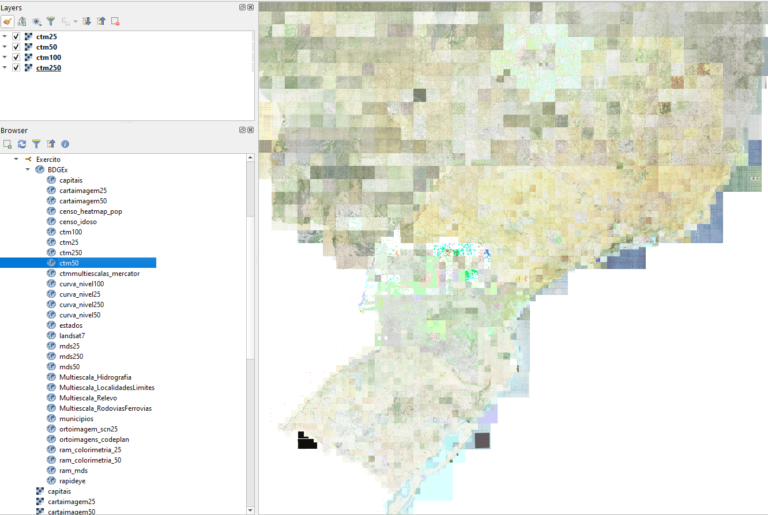Select landsat7 in the Browser tree
Screen dimensions: 768x515
coord(73,336)
